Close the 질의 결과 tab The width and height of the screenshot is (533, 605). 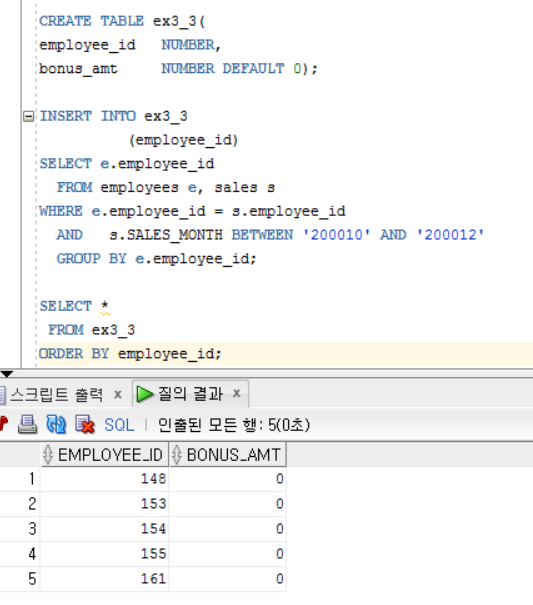(237, 394)
